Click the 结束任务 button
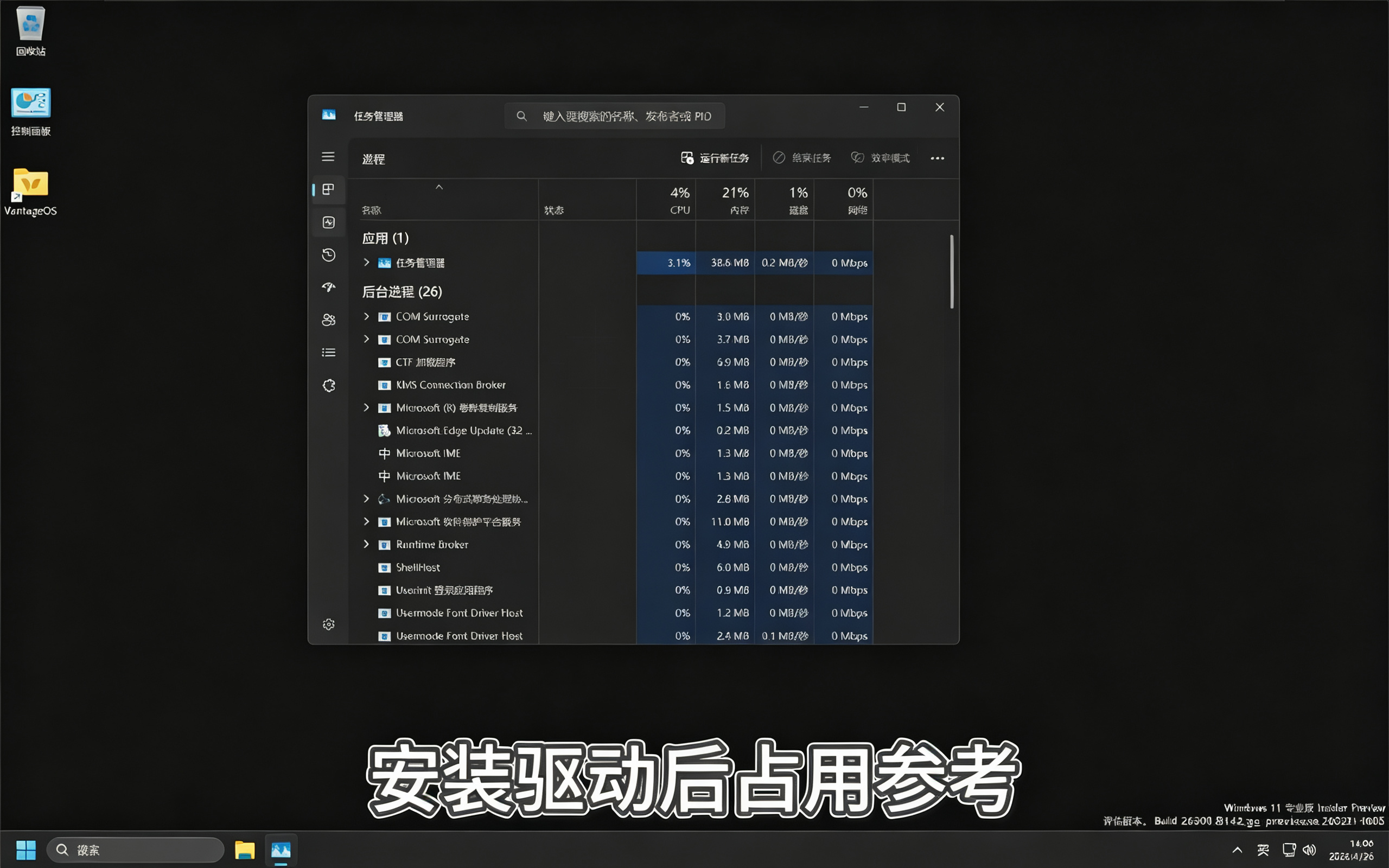Image resolution: width=1389 pixels, height=868 pixels. tap(802, 158)
